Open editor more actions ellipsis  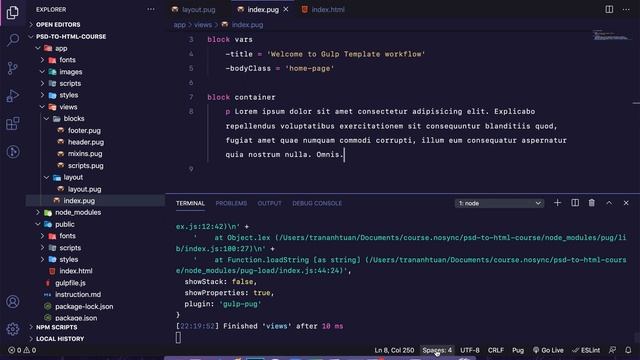[626, 9]
